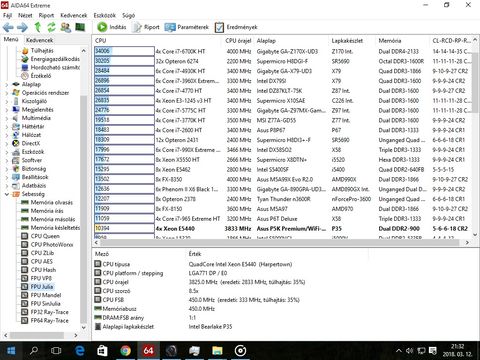Sort by the CPU órajel column header
The height and width of the screenshot is (360, 480).
tap(238, 41)
